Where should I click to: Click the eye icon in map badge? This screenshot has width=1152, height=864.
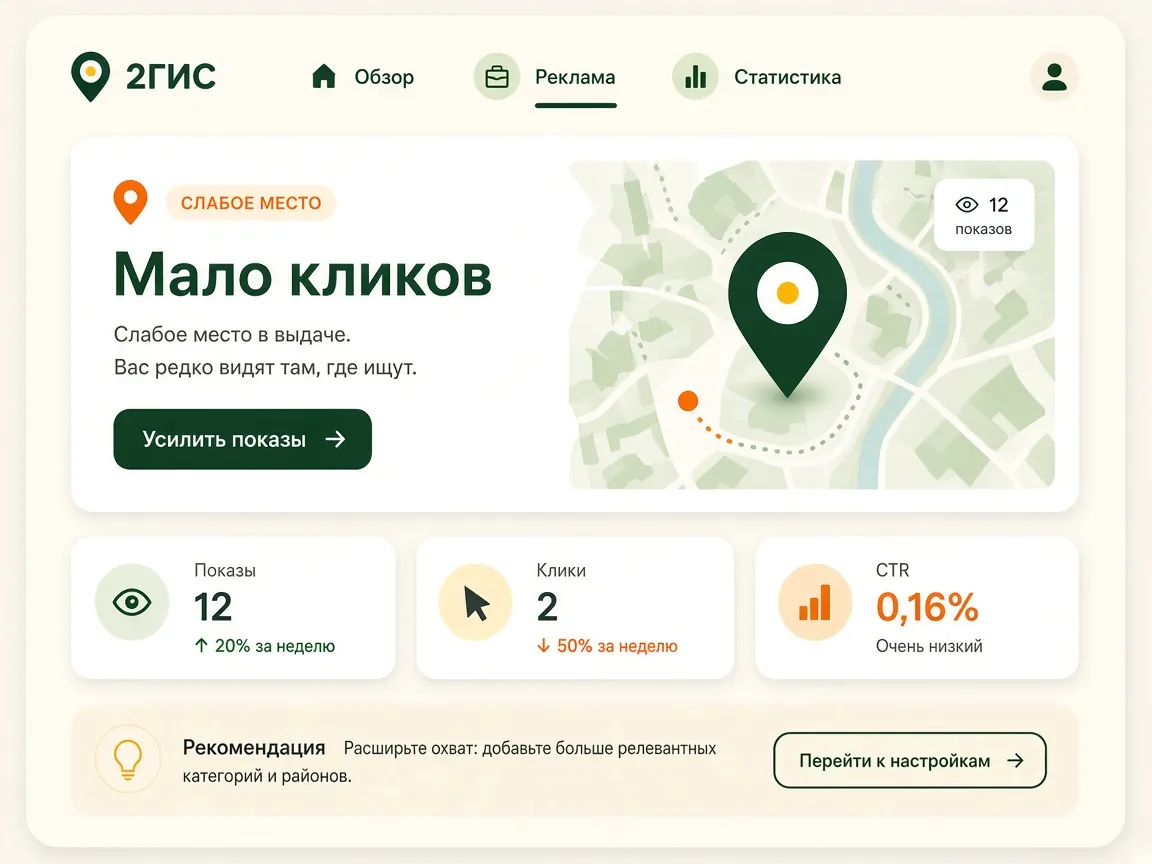967,204
